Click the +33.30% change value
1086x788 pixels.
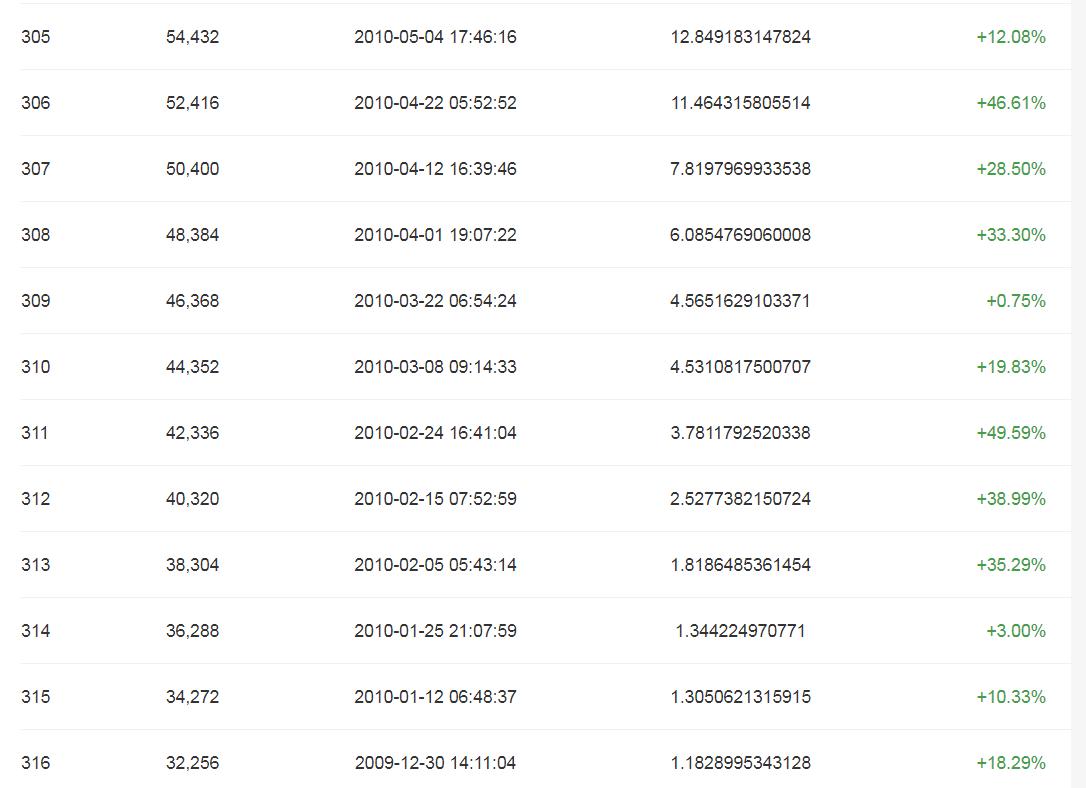coord(1010,235)
